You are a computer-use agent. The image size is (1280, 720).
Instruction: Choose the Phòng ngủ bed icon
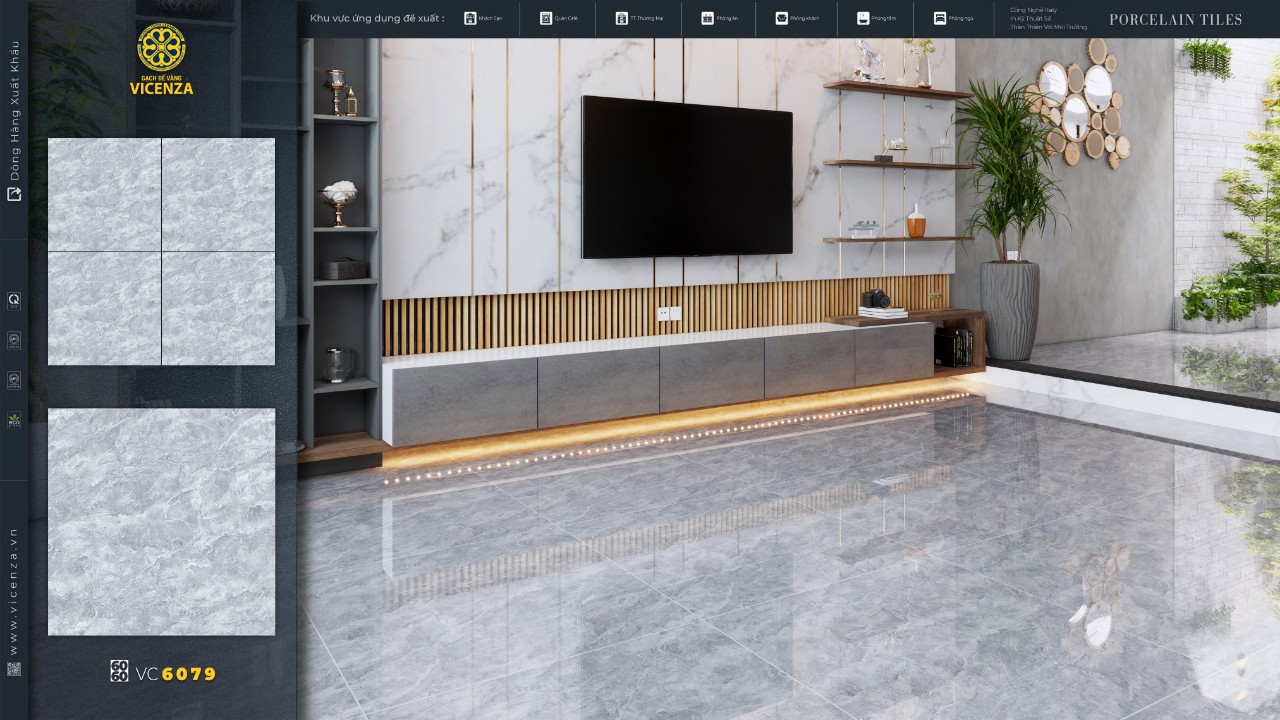tap(940, 18)
